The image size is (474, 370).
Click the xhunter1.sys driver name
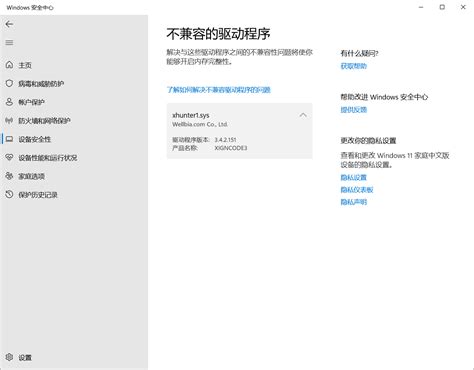click(191, 115)
